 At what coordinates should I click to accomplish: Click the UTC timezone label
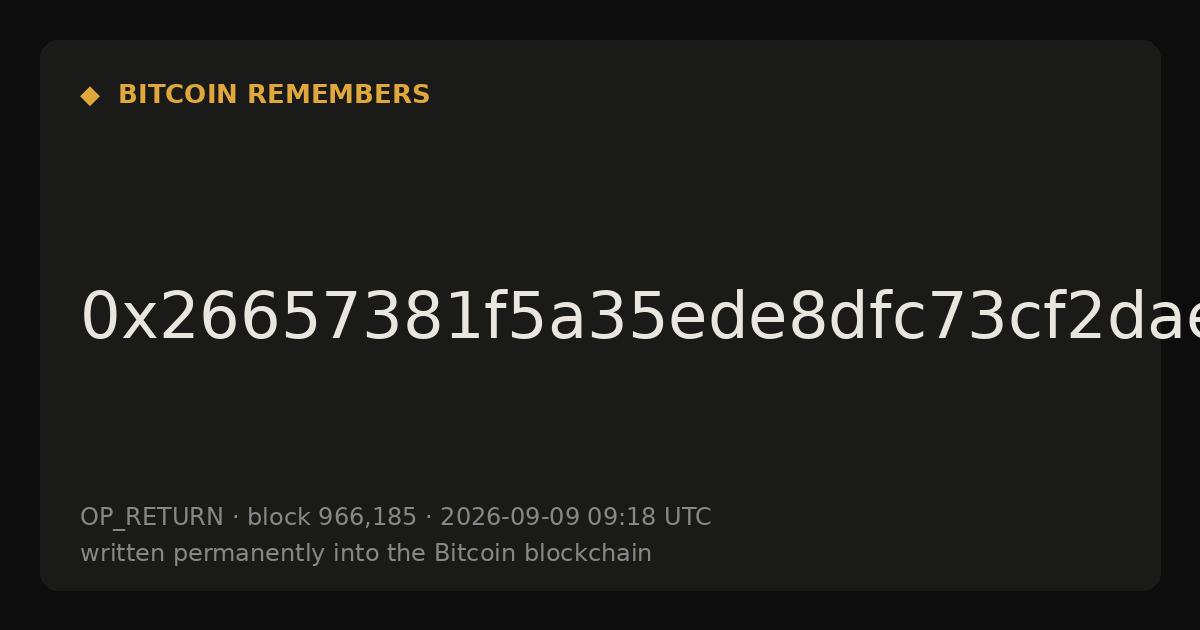pyautogui.click(x=686, y=518)
